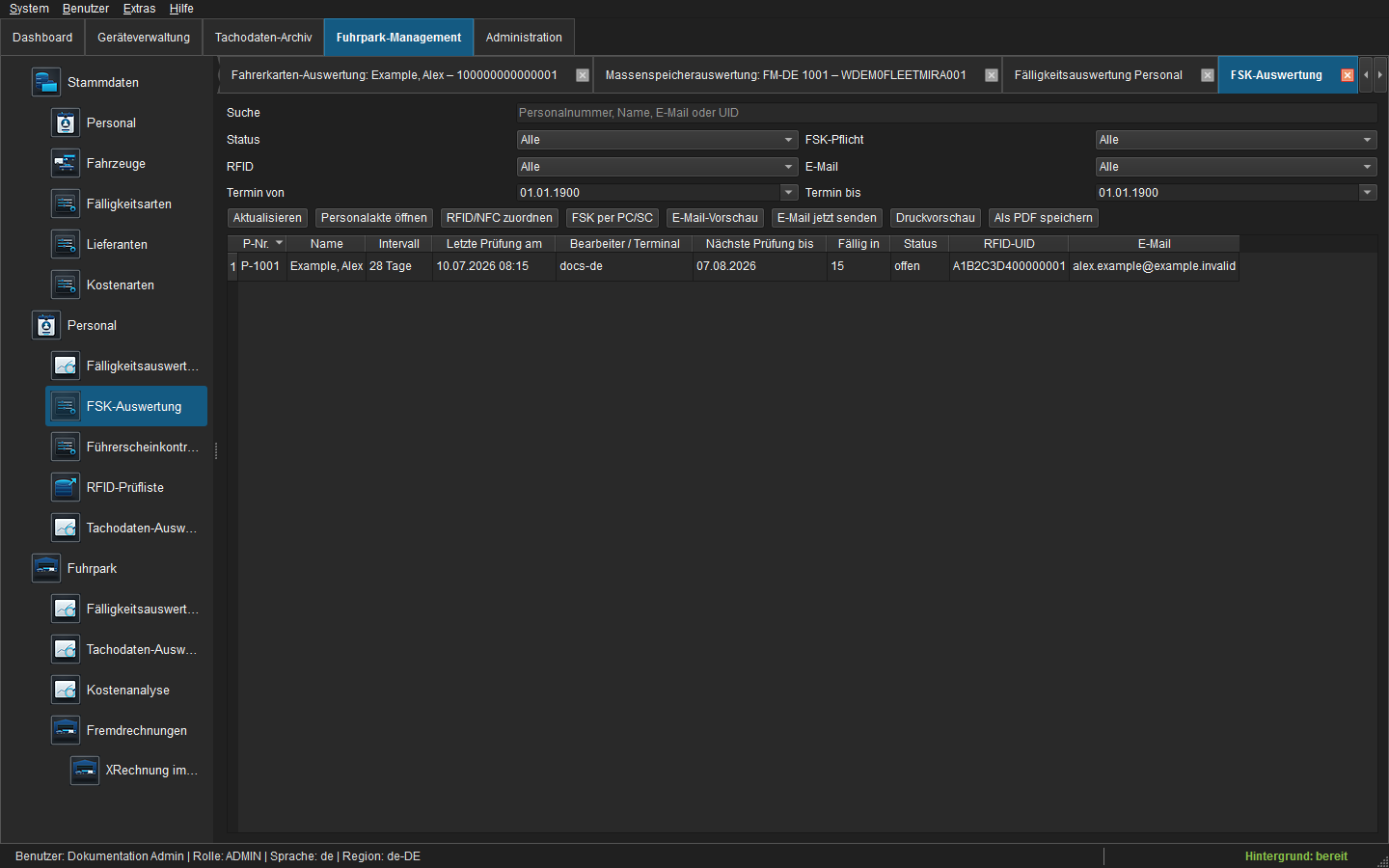Click the Fremdrechnungen icon

tap(66, 730)
